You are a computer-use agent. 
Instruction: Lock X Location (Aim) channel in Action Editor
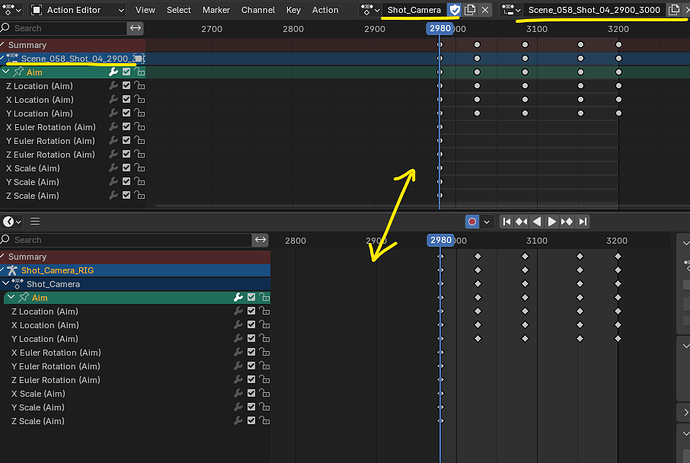[x=139, y=99]
